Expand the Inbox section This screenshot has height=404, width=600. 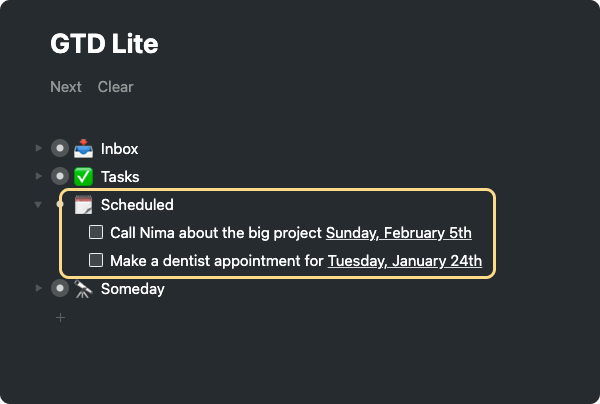pyautogui.click(x=39, y=148)
